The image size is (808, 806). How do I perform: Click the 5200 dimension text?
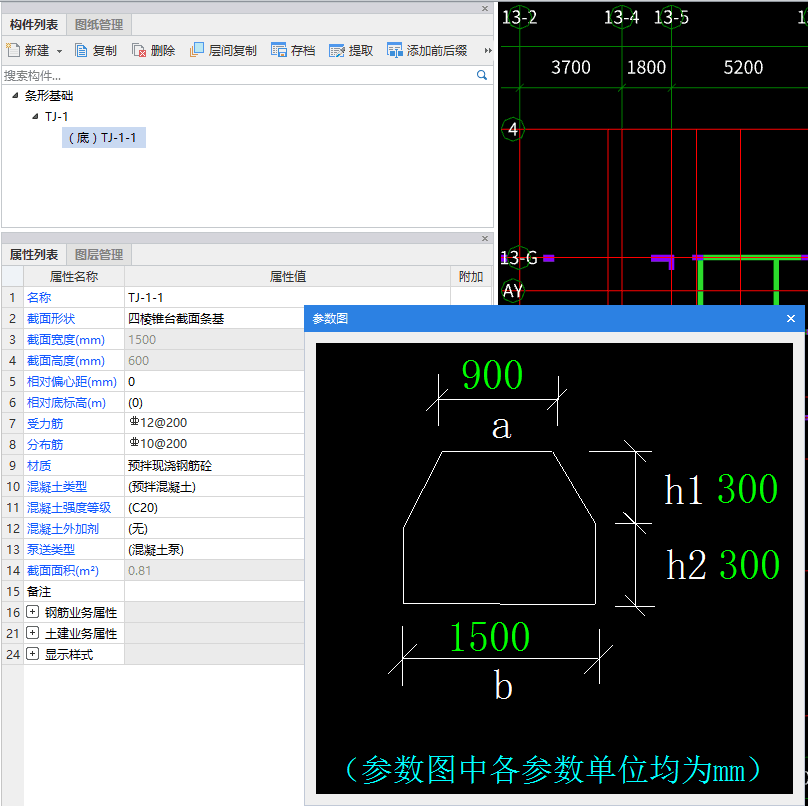point(743,68)
